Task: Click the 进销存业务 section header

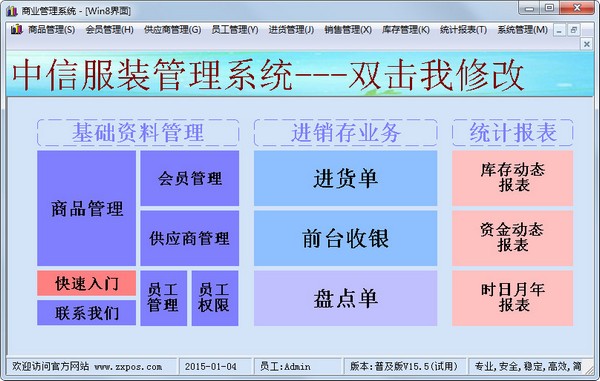Action: [346, 132]
